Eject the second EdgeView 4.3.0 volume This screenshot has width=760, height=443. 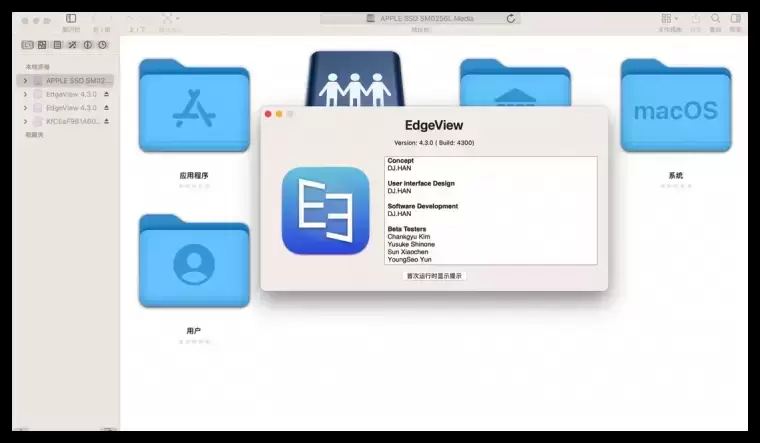(106, 108)
